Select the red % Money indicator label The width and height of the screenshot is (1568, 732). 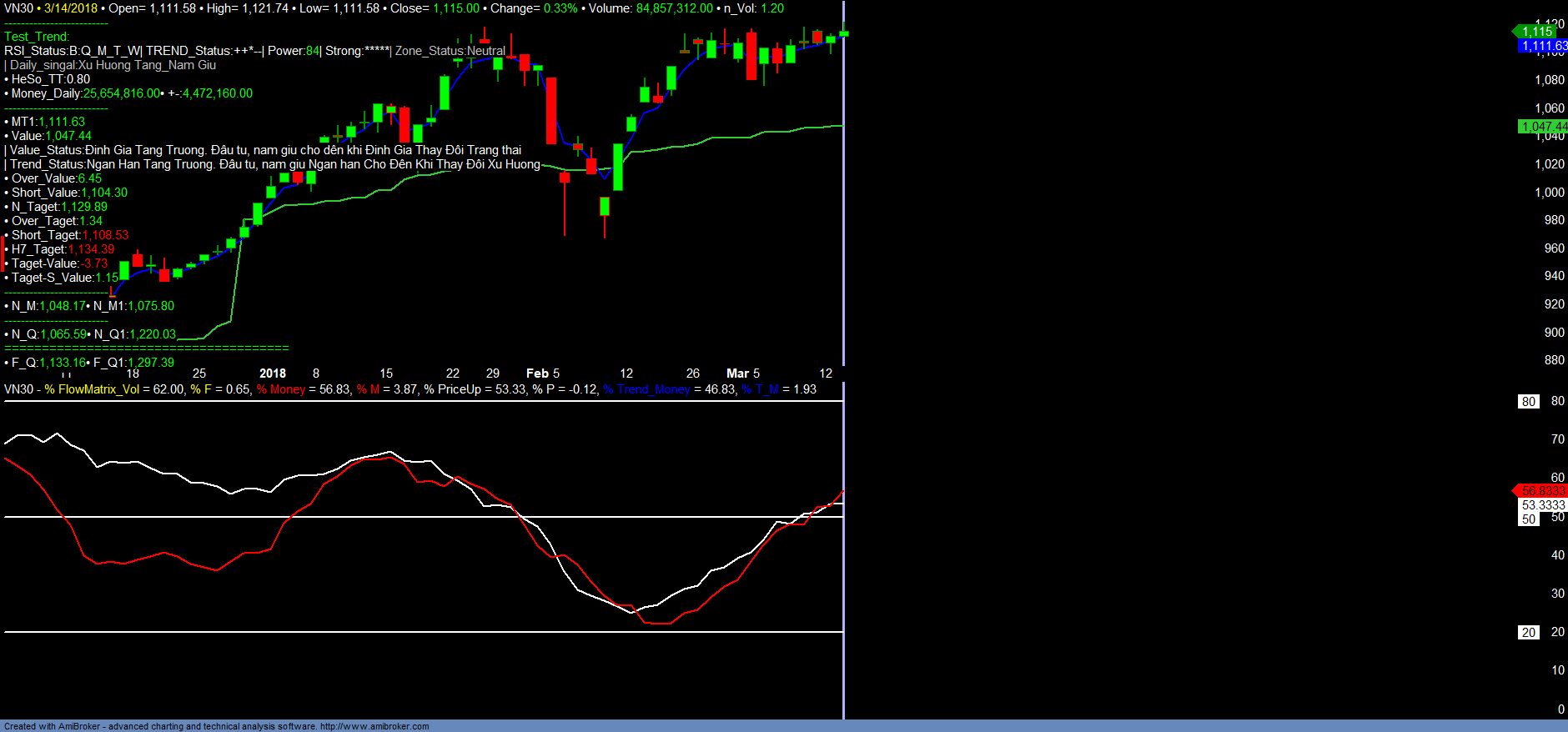[x=281, y=389]
